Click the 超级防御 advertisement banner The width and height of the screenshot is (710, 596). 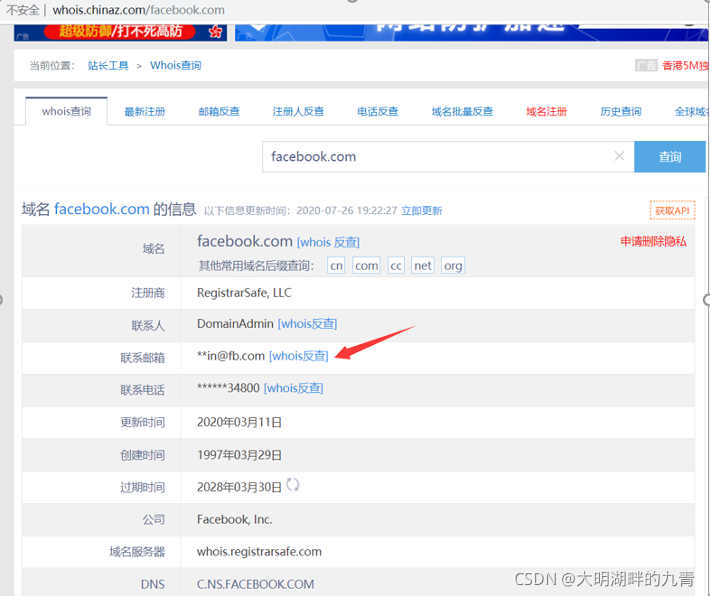pos(120,32)
